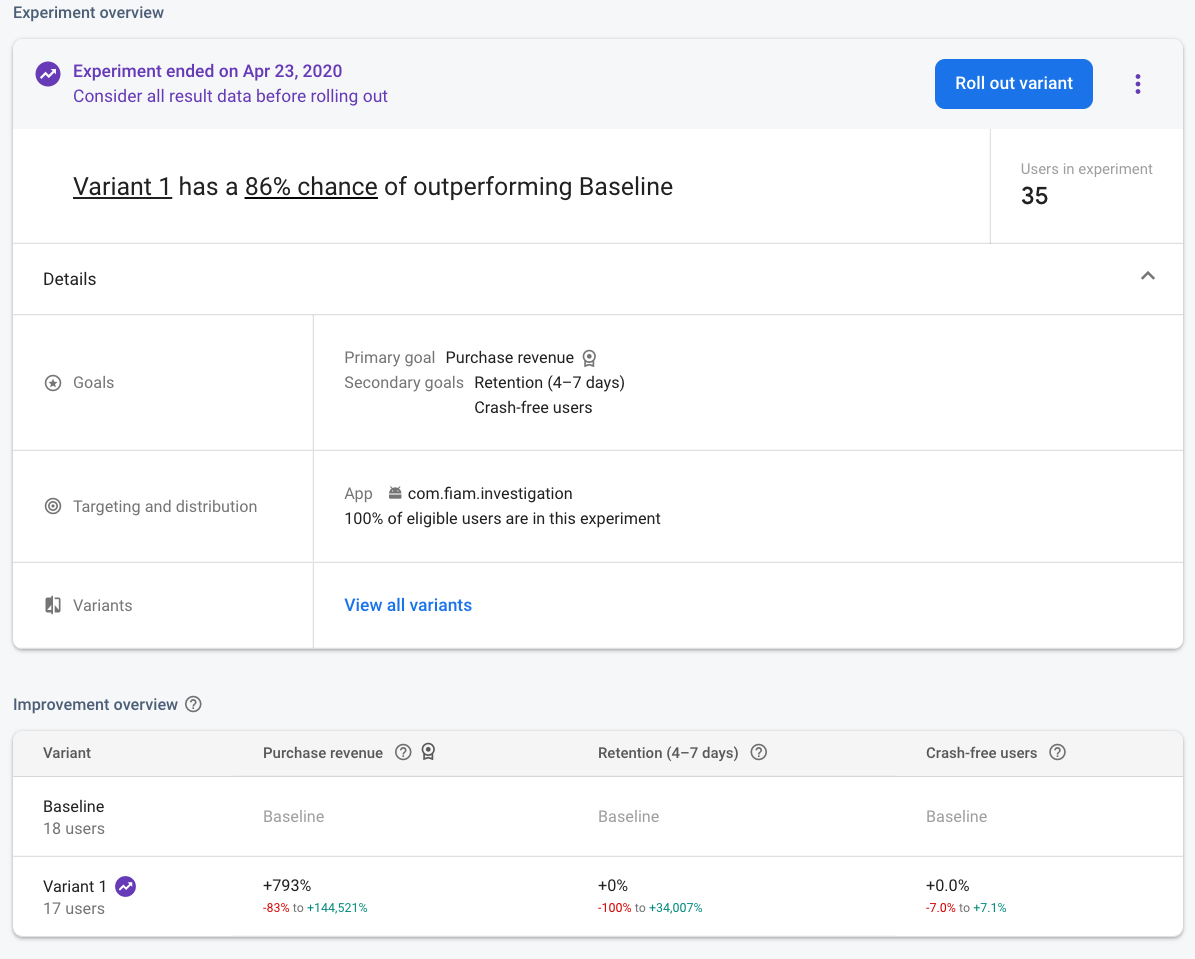Click the help icon beside Improvement overview
This screenshot has width=1195, height=959.
(x=194, y=705)
